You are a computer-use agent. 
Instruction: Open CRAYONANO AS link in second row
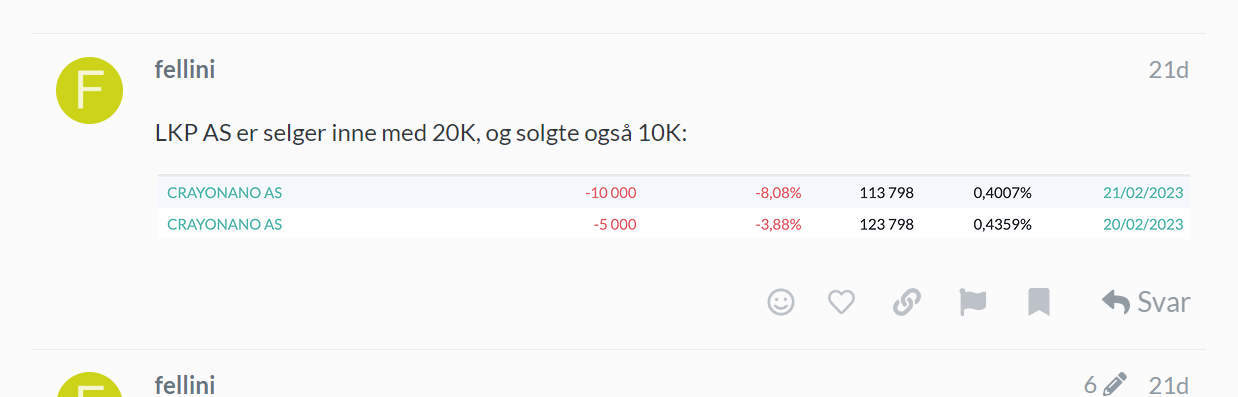[x=225, y=224]
